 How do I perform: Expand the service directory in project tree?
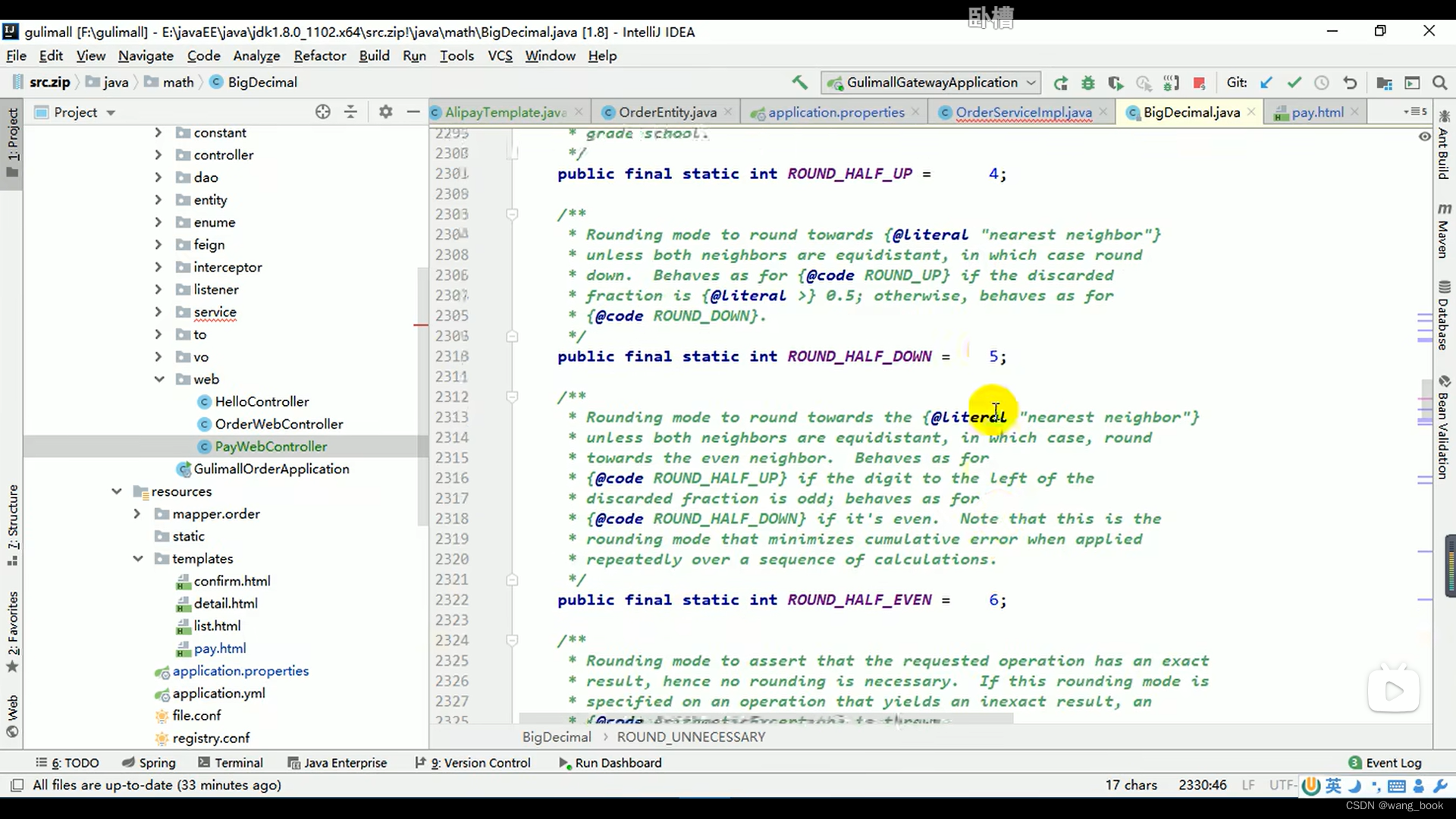click(x=158, y=311)
